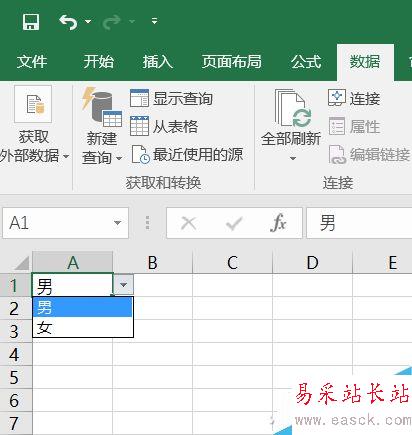
Task: Open 获取外部数据 menu
Action: 33,125
